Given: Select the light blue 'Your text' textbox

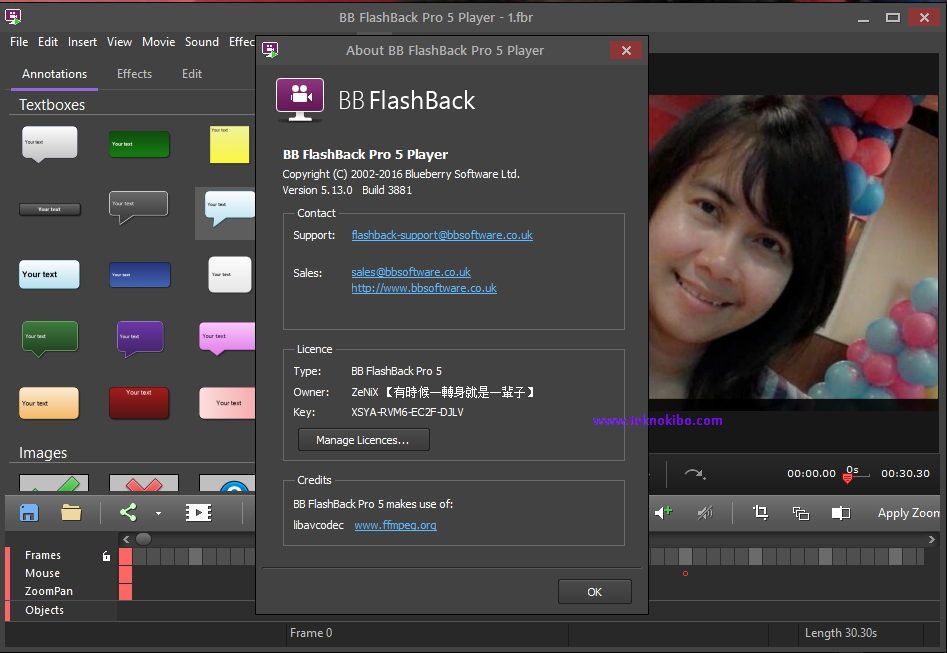Looking at the screenshot, I should tap(49, 274).
